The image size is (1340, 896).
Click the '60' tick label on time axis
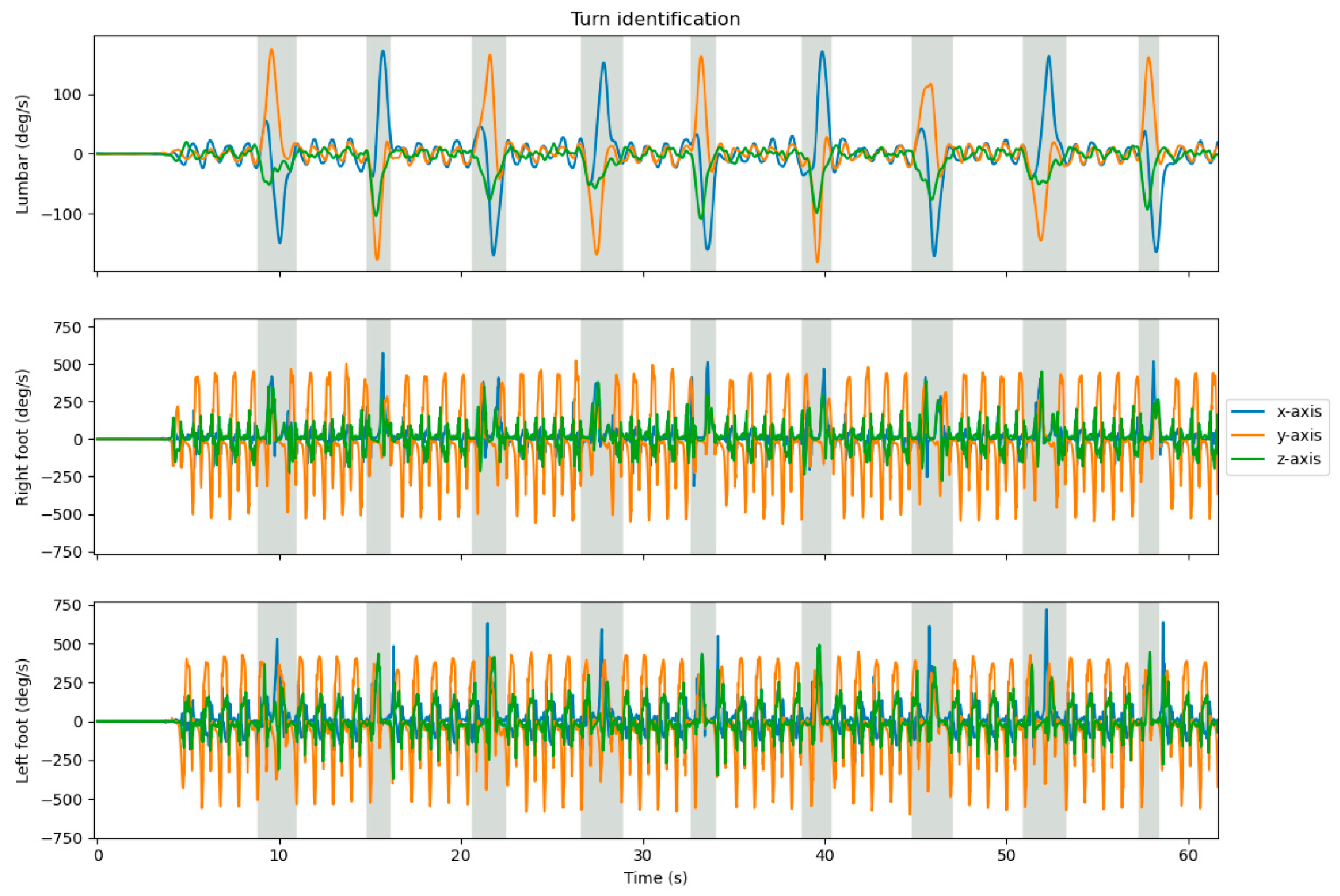point(1188,855)
